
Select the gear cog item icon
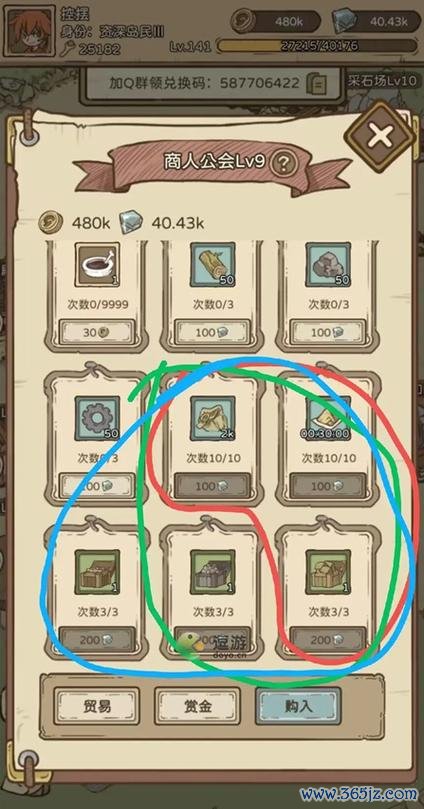coord(97,418)
